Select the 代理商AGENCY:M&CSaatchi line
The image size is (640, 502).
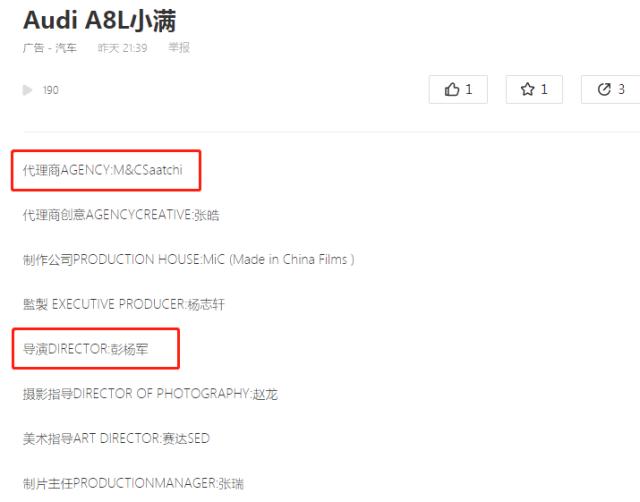pos(102,170)
